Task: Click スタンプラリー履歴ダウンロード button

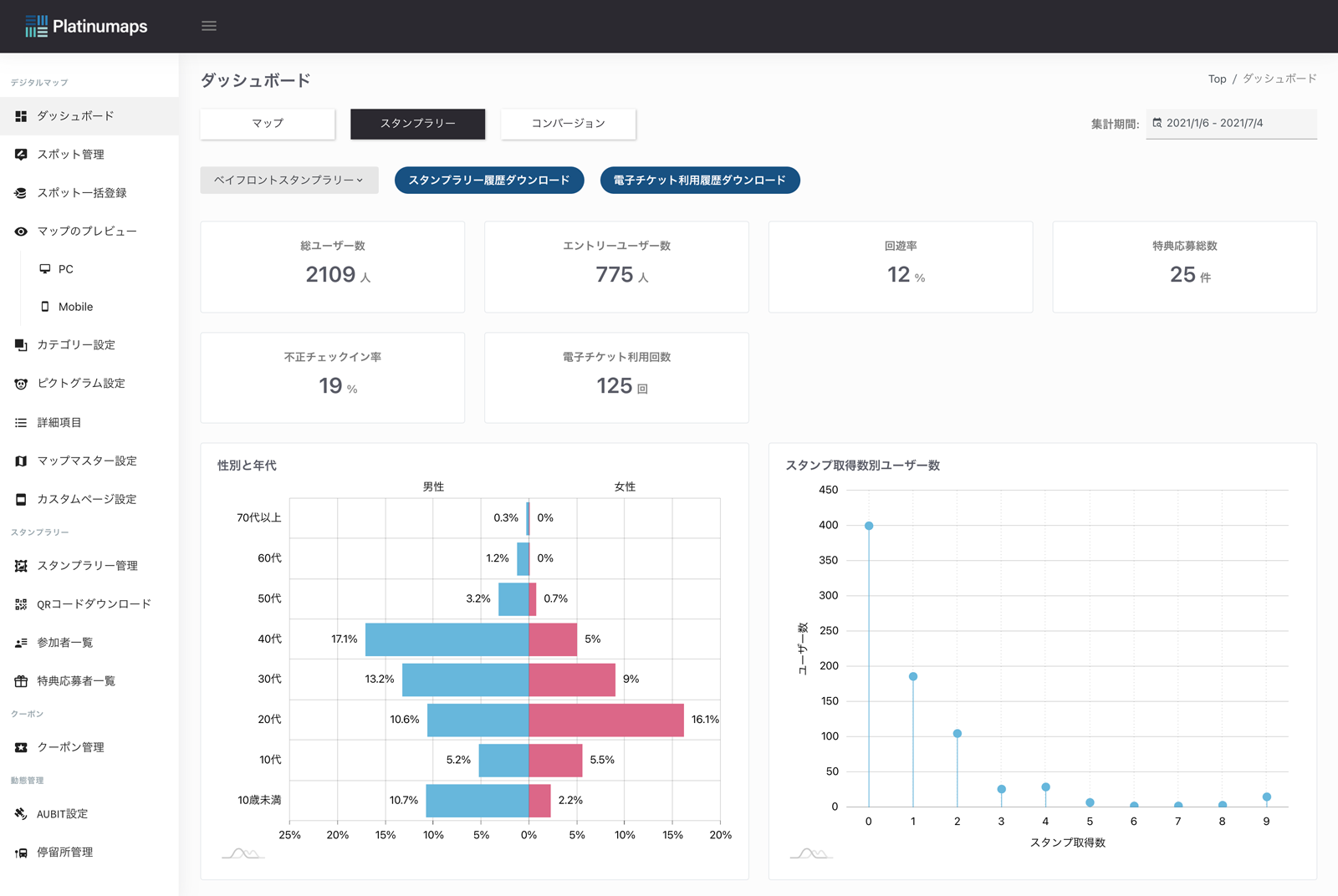Action: (x=489, y=180)
